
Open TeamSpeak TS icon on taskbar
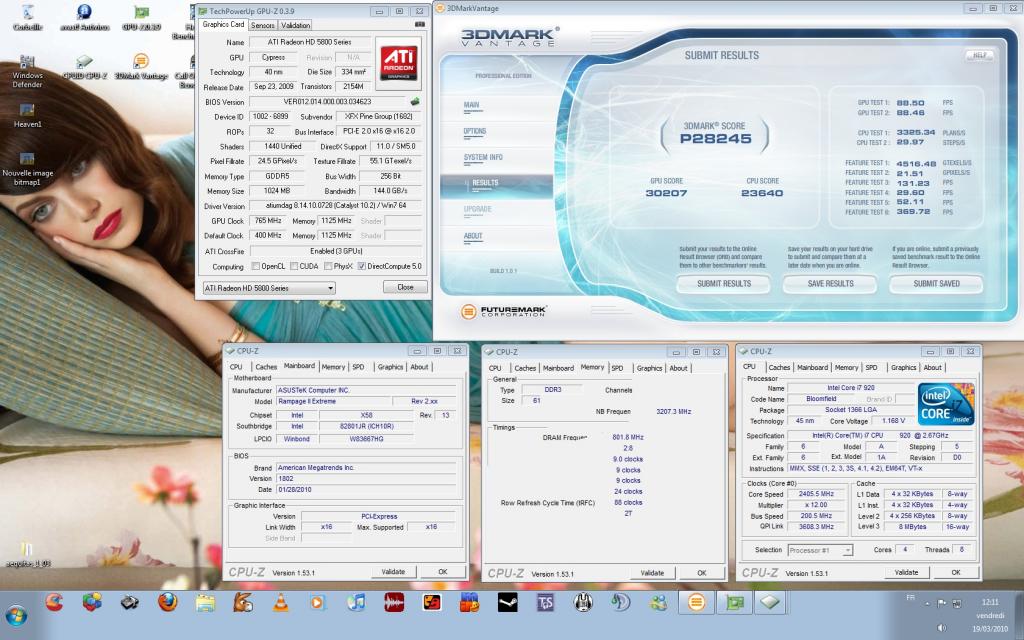545,602
